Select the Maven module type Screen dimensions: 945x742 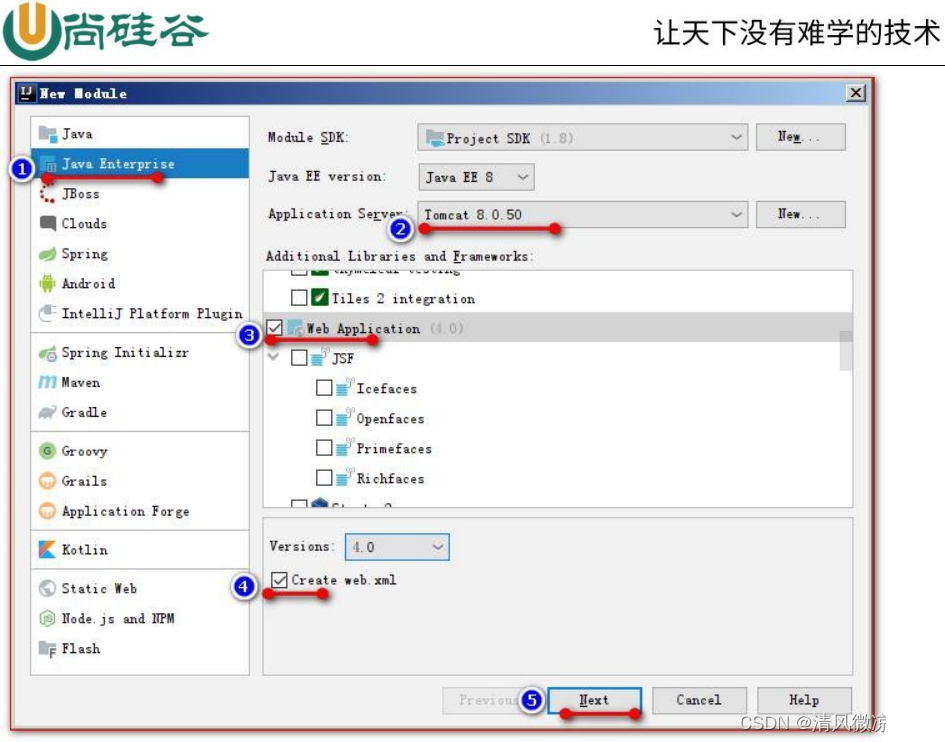[x=140, y=382]
